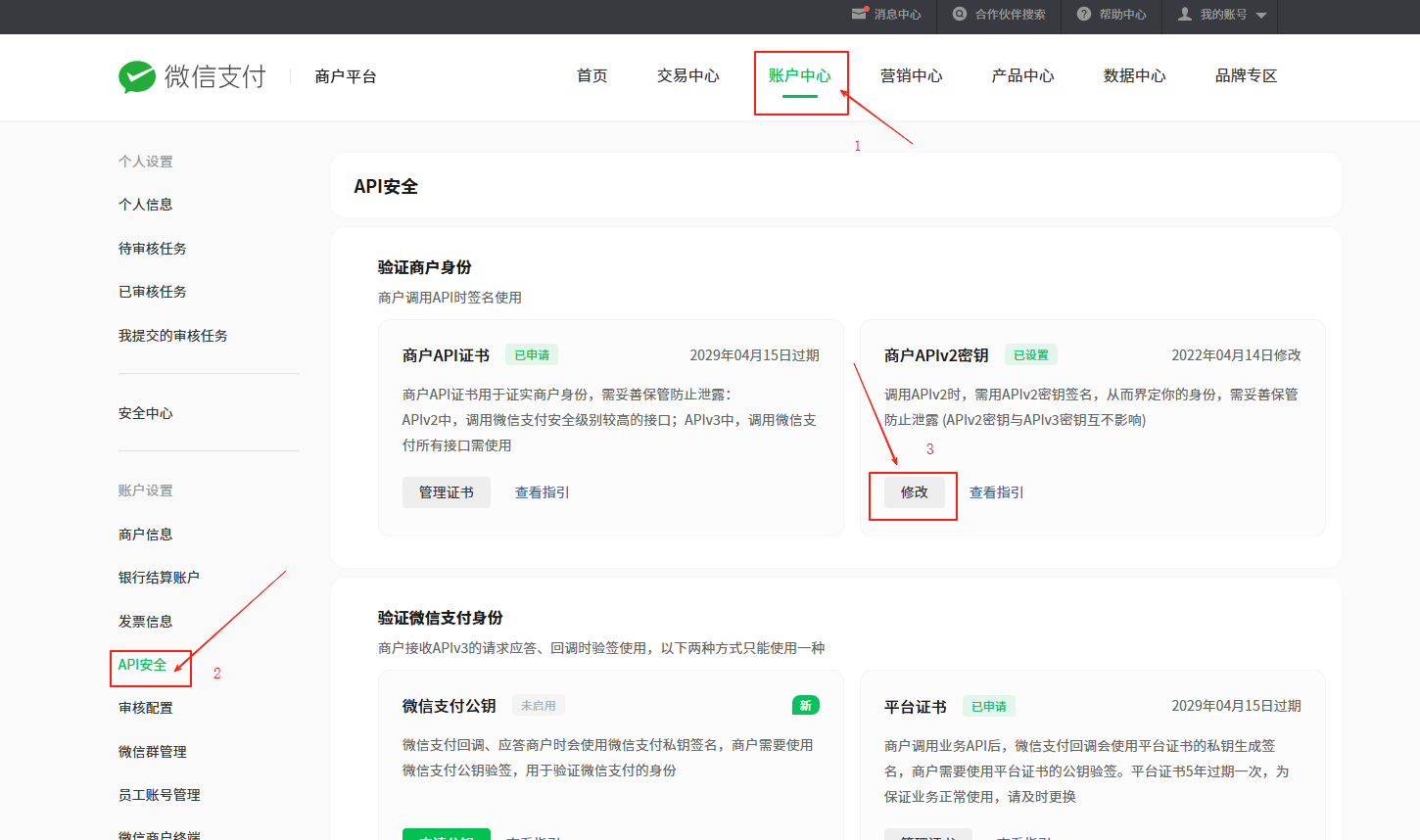Image resolution: width=1420 pixels, height=840 pixels.
Task: Click the API安全 page title
Action: click(x=386, y=186)
